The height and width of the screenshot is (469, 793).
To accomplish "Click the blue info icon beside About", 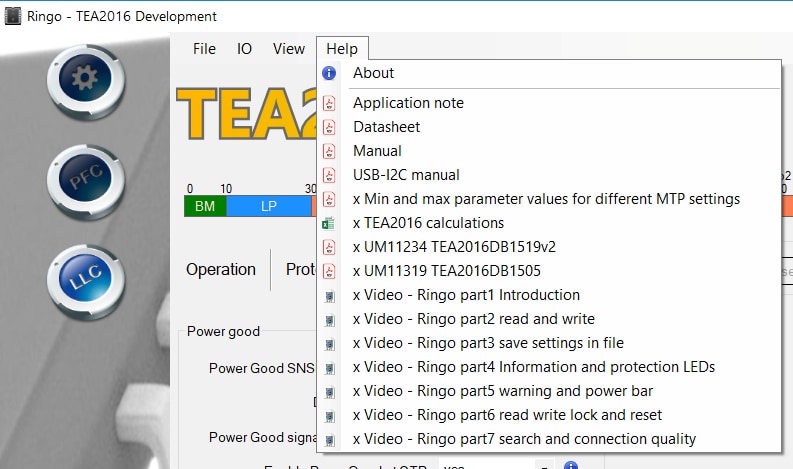I will coord(329,73).
